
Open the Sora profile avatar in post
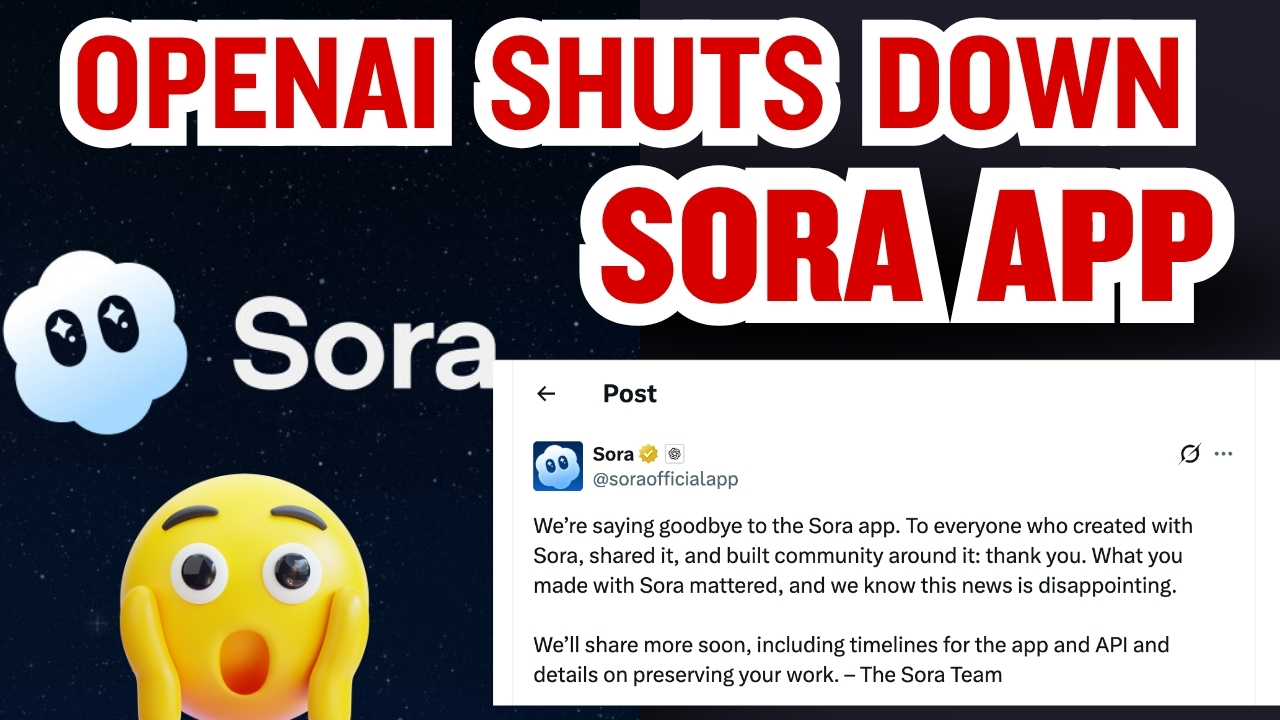click(x=558, y=466)
